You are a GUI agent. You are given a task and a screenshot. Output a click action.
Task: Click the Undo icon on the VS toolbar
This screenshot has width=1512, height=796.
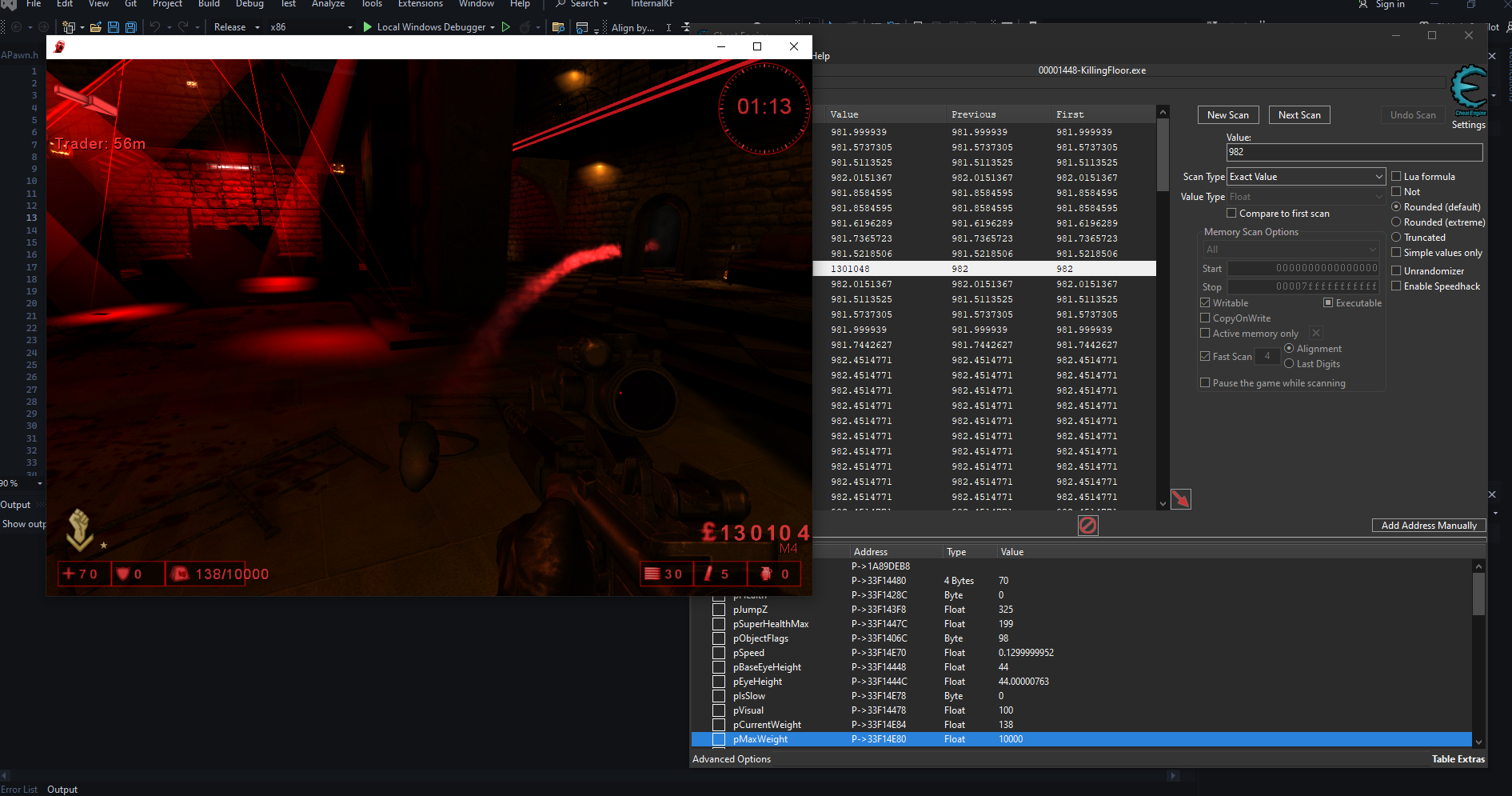point(155,26)
